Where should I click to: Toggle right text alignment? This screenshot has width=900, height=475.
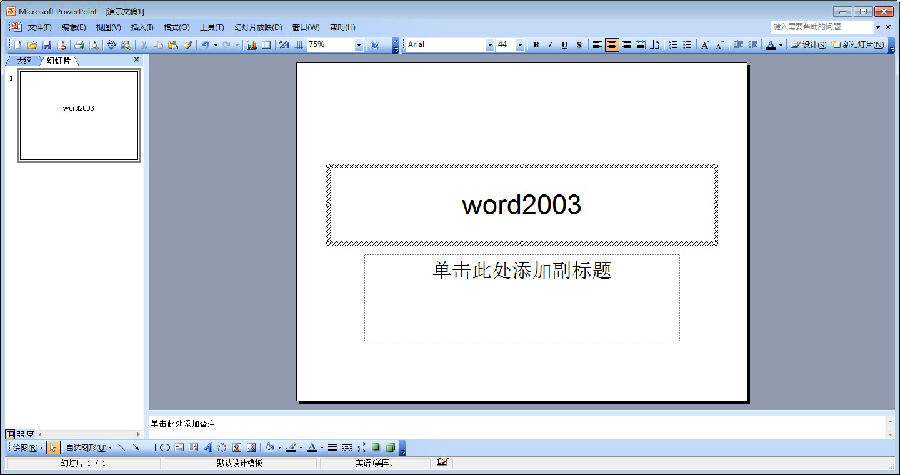tap(627, 45)
